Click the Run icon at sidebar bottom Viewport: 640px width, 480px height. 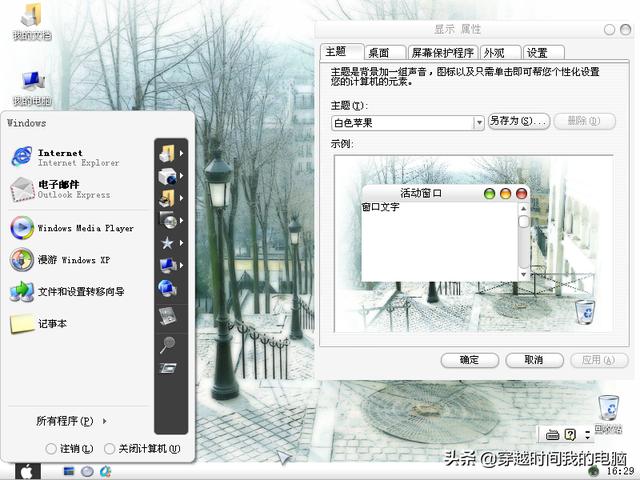click(x=167, y=369)
